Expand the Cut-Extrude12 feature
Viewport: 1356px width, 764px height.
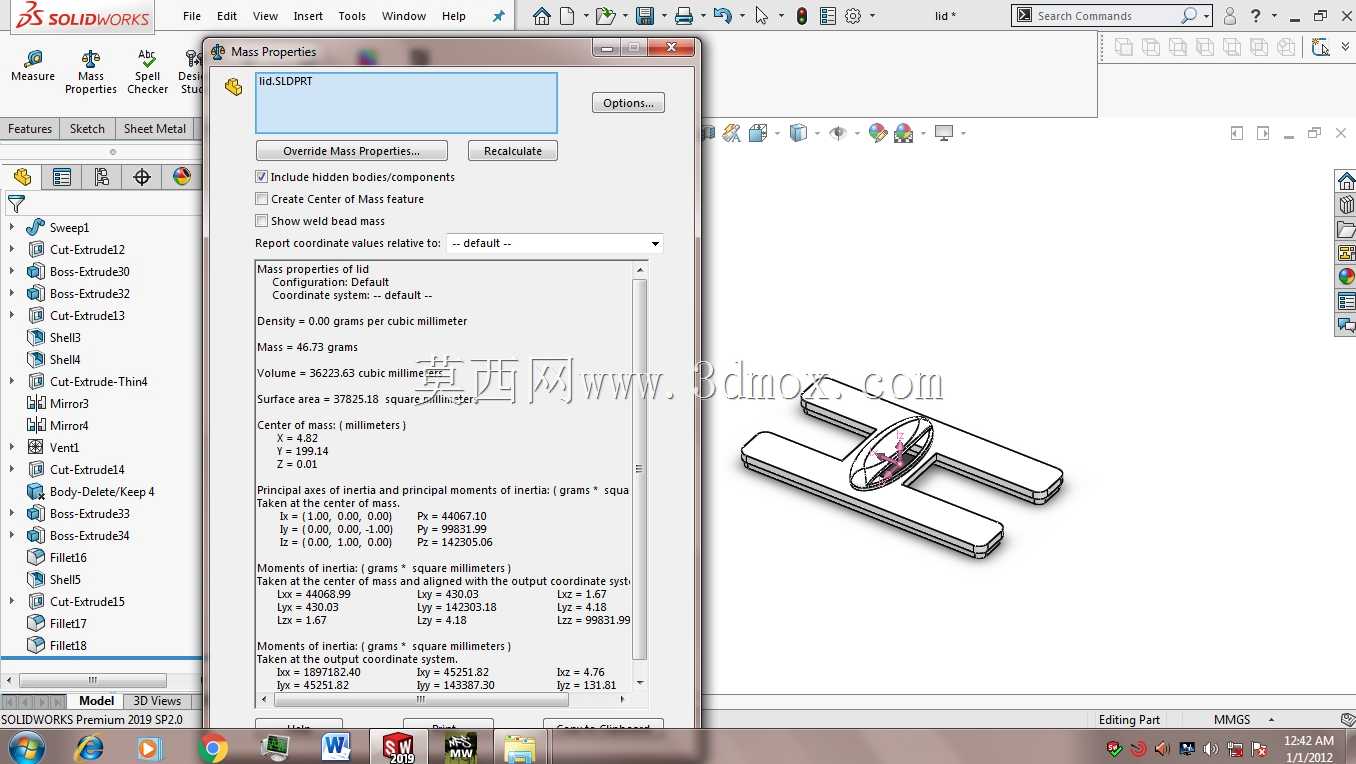pos(12,250)
